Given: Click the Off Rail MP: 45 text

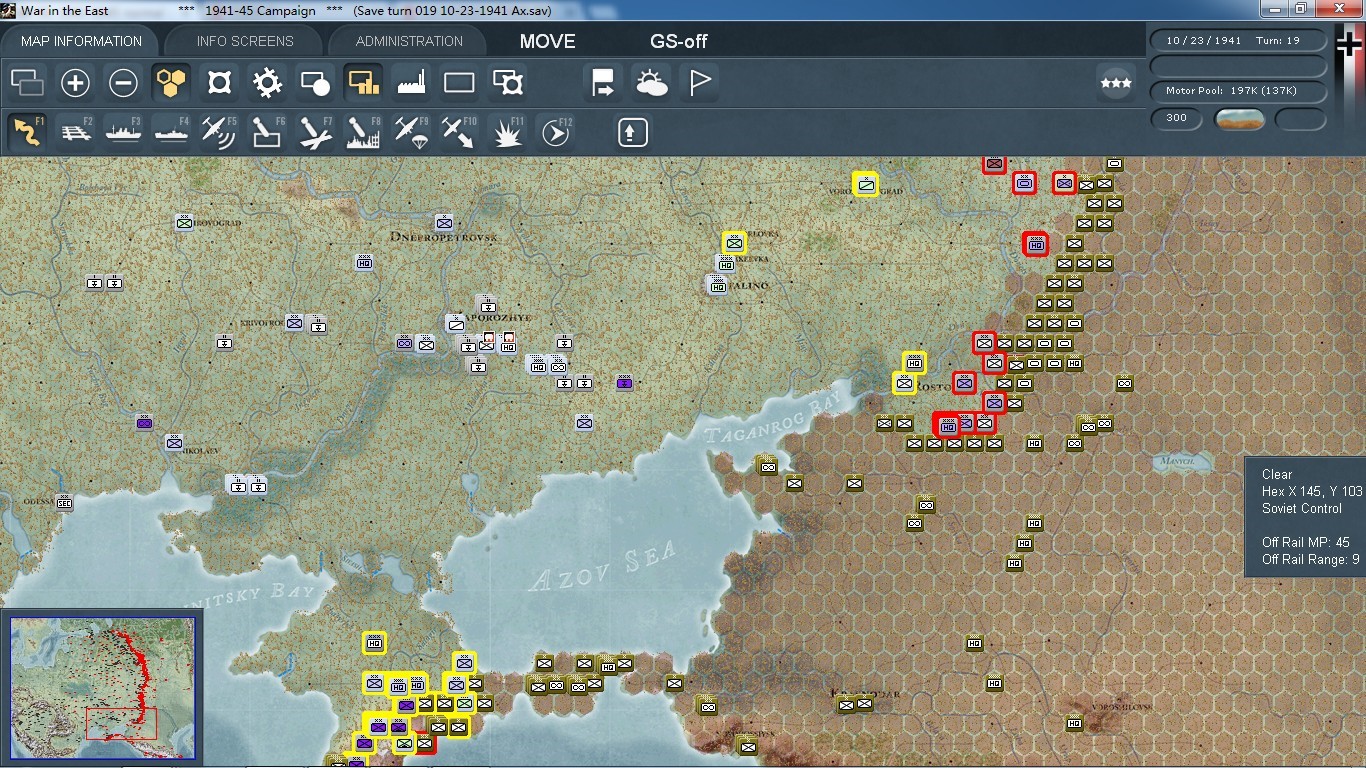Looking at the screenshot, I should click(x=1305, y=543).
